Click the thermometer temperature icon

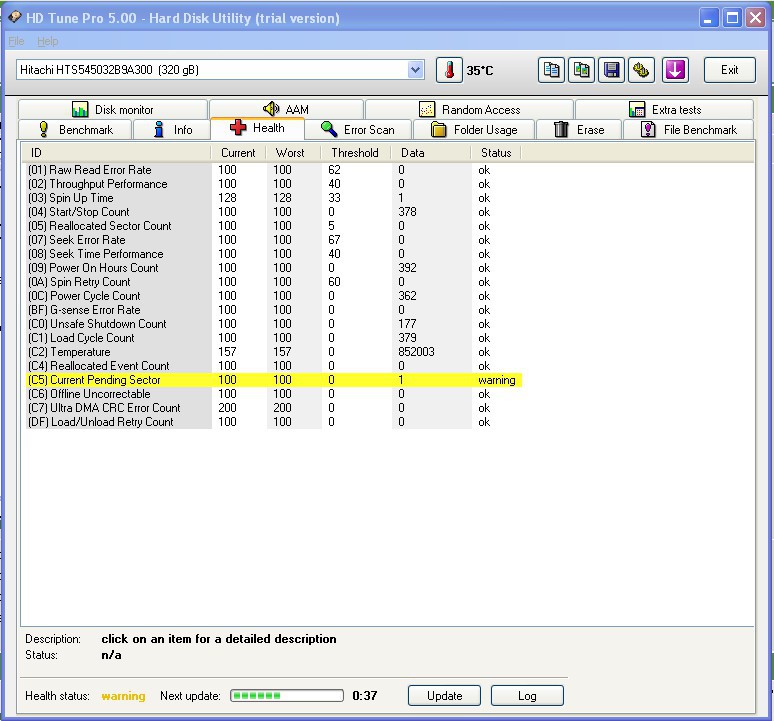[449, 70]
